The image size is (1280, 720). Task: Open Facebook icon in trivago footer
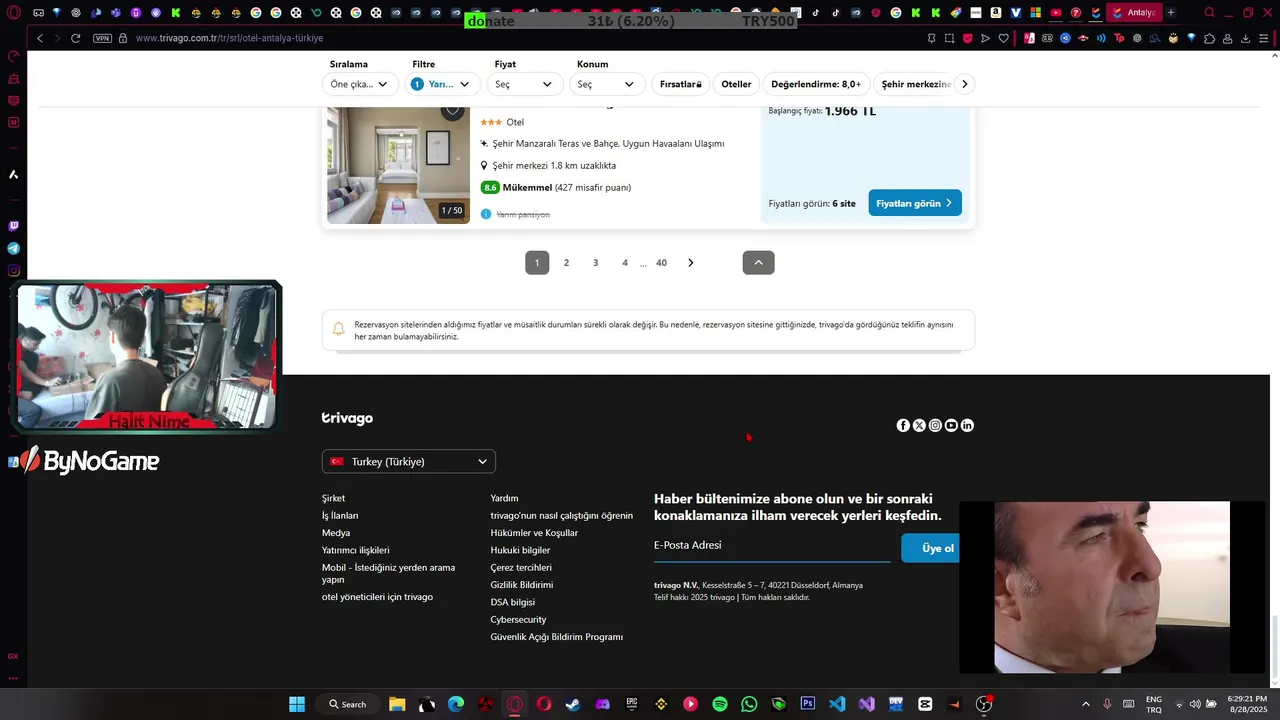coord(903,425)
